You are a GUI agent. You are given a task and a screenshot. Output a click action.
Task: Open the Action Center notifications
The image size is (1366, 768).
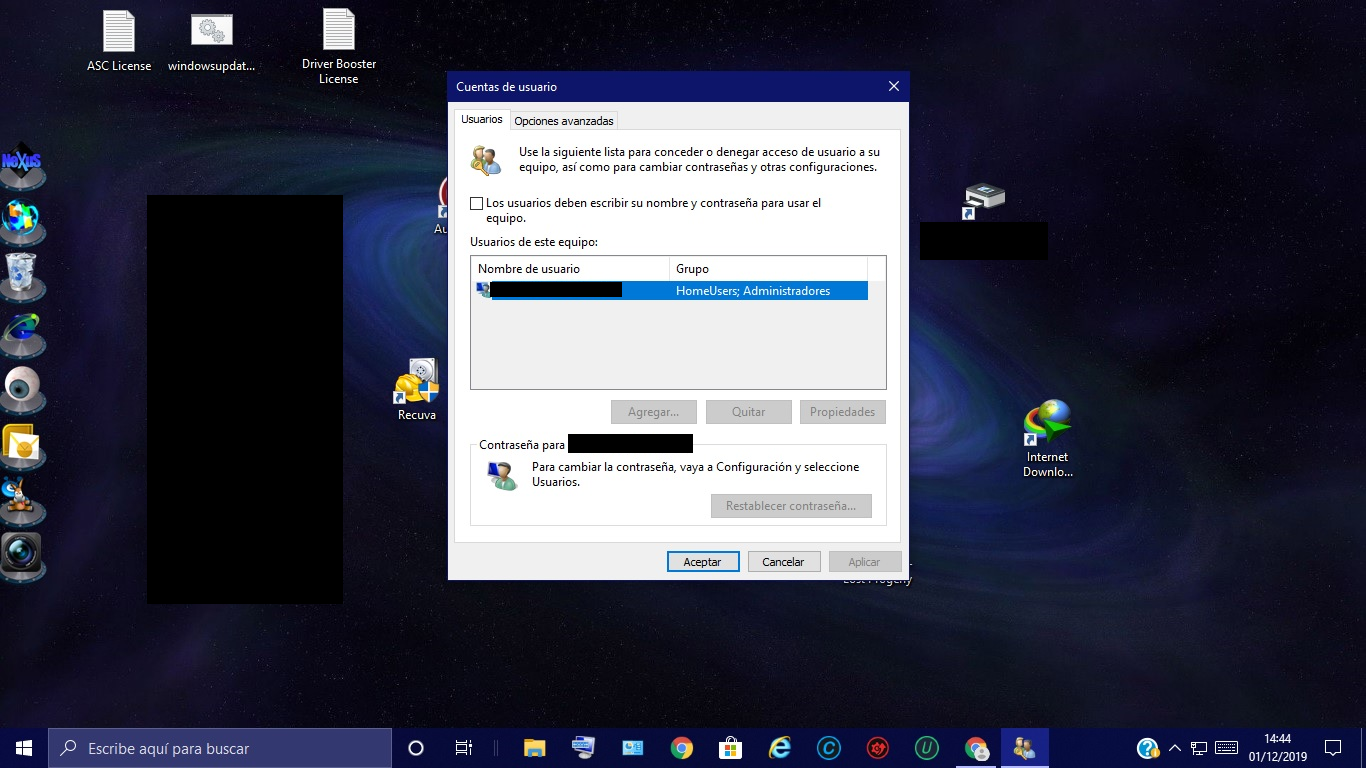coord(1333,748)
